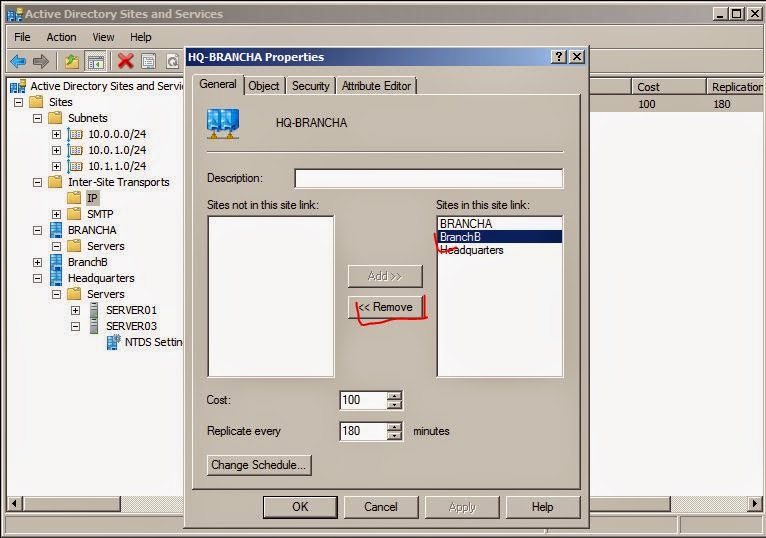Expand the SMTP node
766x538 pixels.
click(57, 215)
